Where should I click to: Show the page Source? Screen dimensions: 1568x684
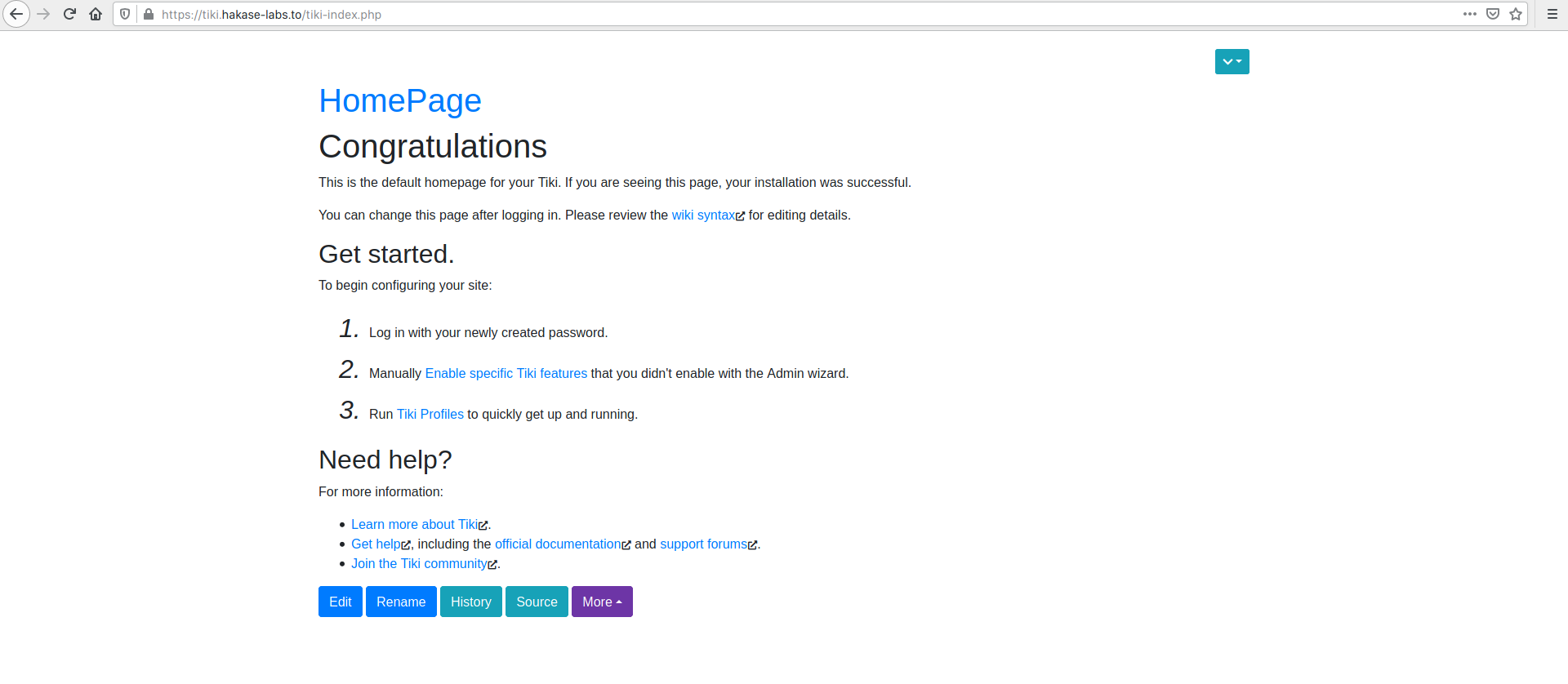point(537,602)
